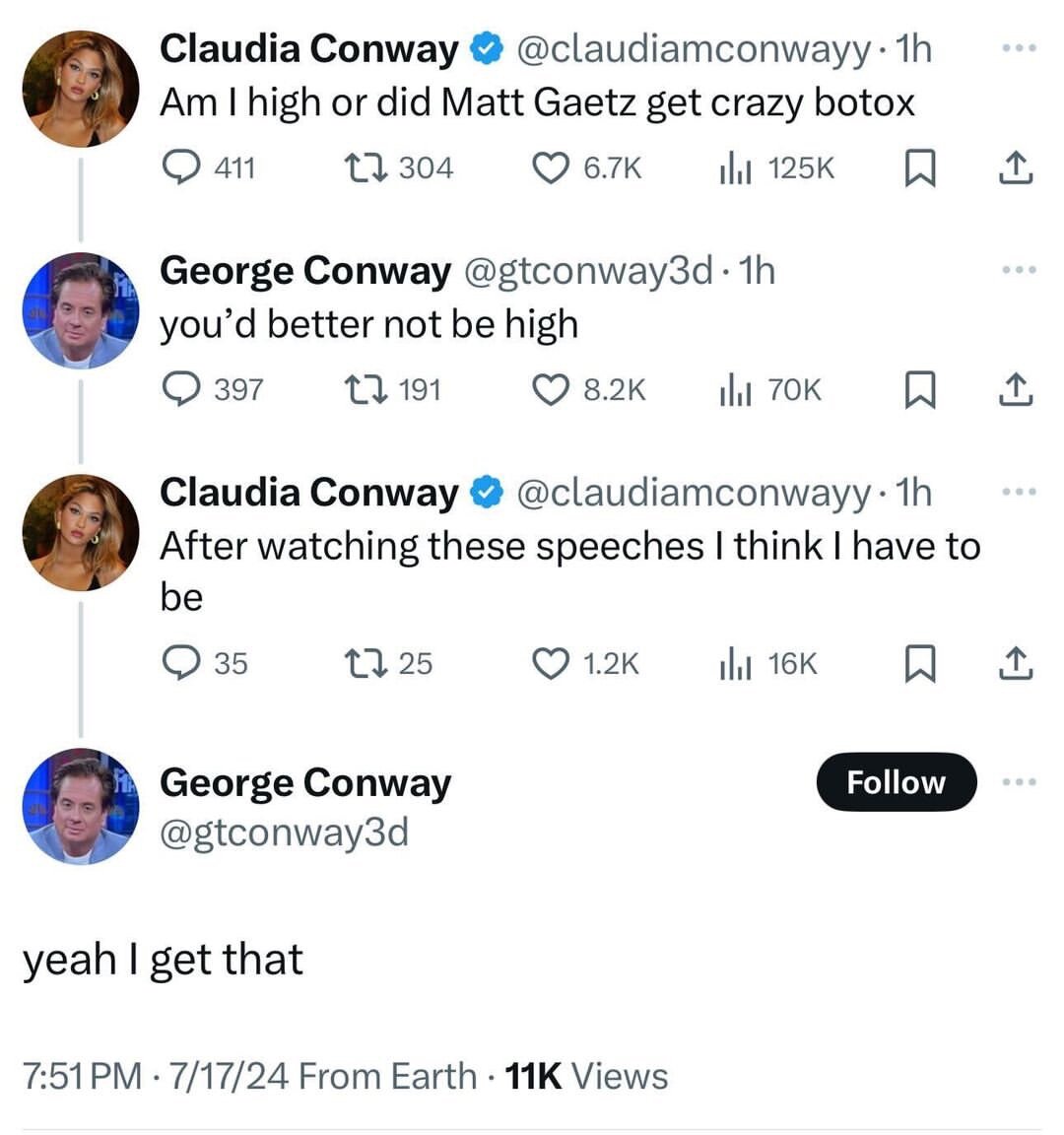1064x1135 pixels.
Task: Open more options on George's first reply
Action: [x=1018, y=269]
